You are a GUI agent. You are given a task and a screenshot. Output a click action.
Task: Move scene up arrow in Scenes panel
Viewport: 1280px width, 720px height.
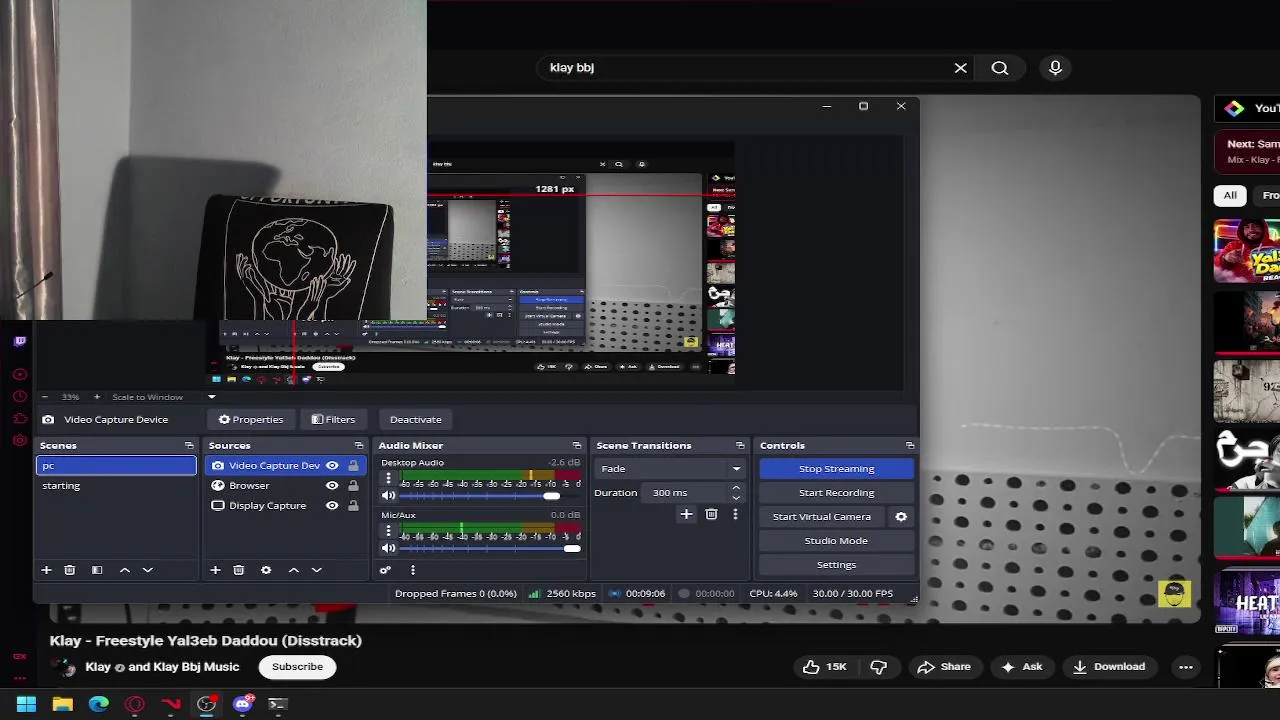(x=125, y=570)
